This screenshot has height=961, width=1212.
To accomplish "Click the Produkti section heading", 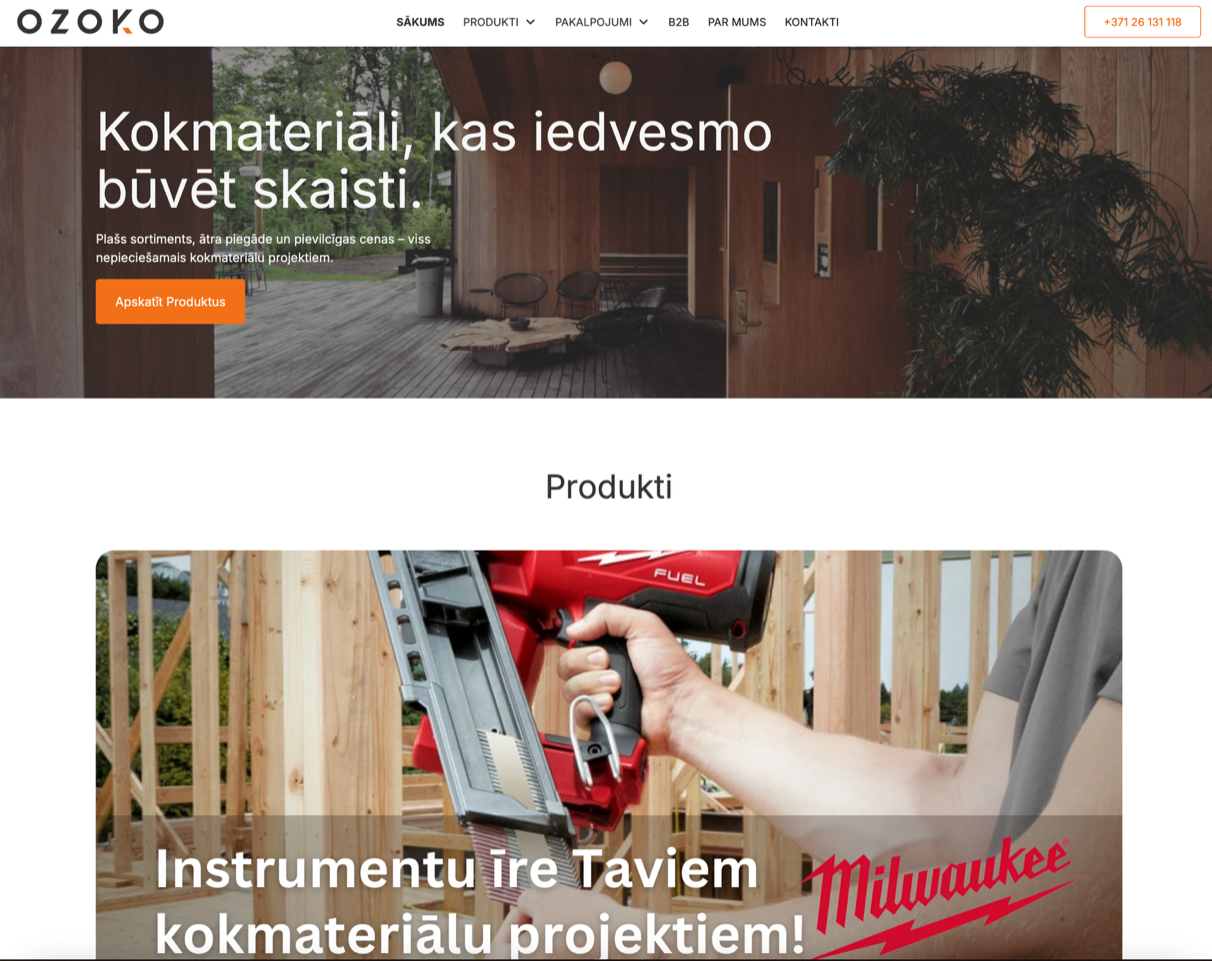I will tap(608, 487).
